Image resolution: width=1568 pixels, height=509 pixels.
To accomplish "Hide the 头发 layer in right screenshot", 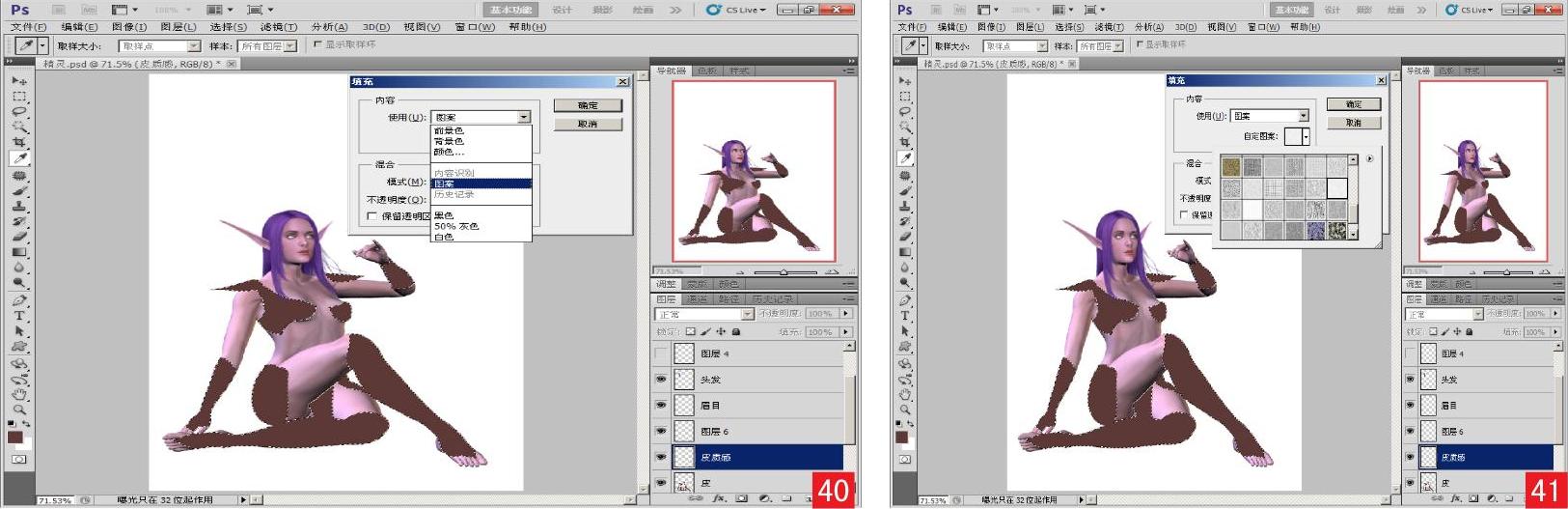I will click(x=1410, y=380).
